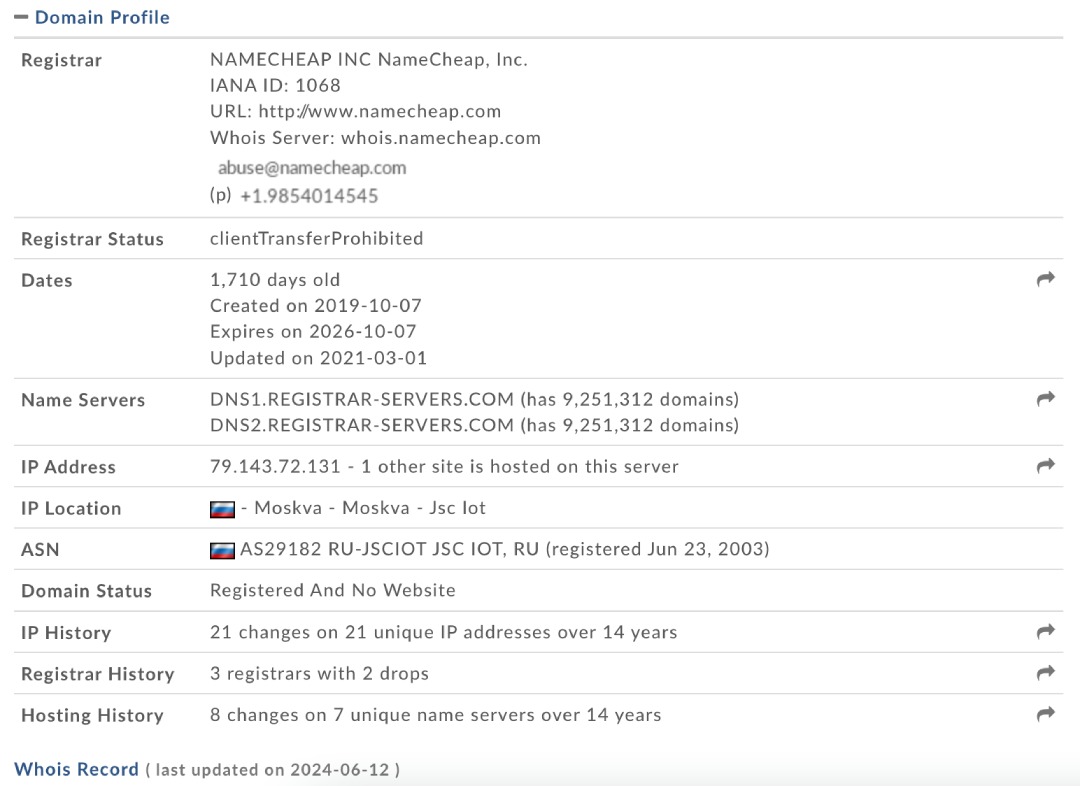This screenshot has width=1080, height=786.
Task: Click share arrow in Name Servers row
Action: (1046, 399)
